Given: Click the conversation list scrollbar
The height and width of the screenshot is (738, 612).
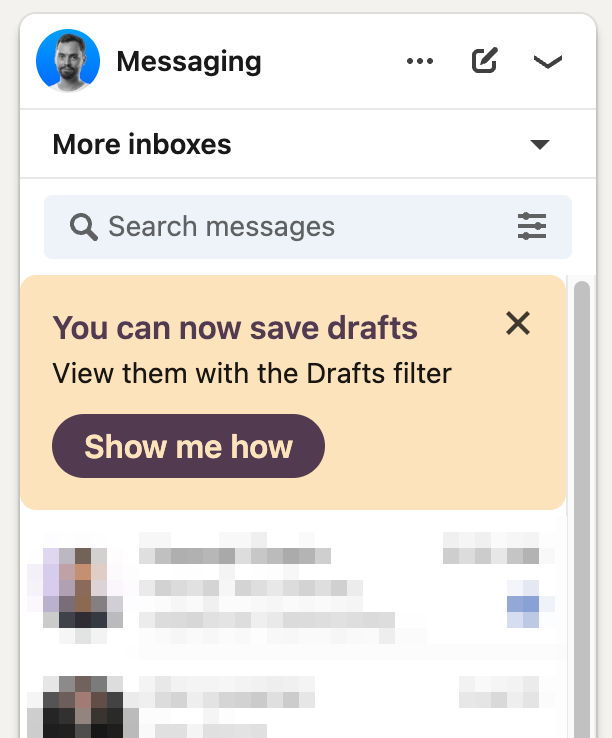Looking at the screenshot, I should pyautogui.click(x=581, y=500).
